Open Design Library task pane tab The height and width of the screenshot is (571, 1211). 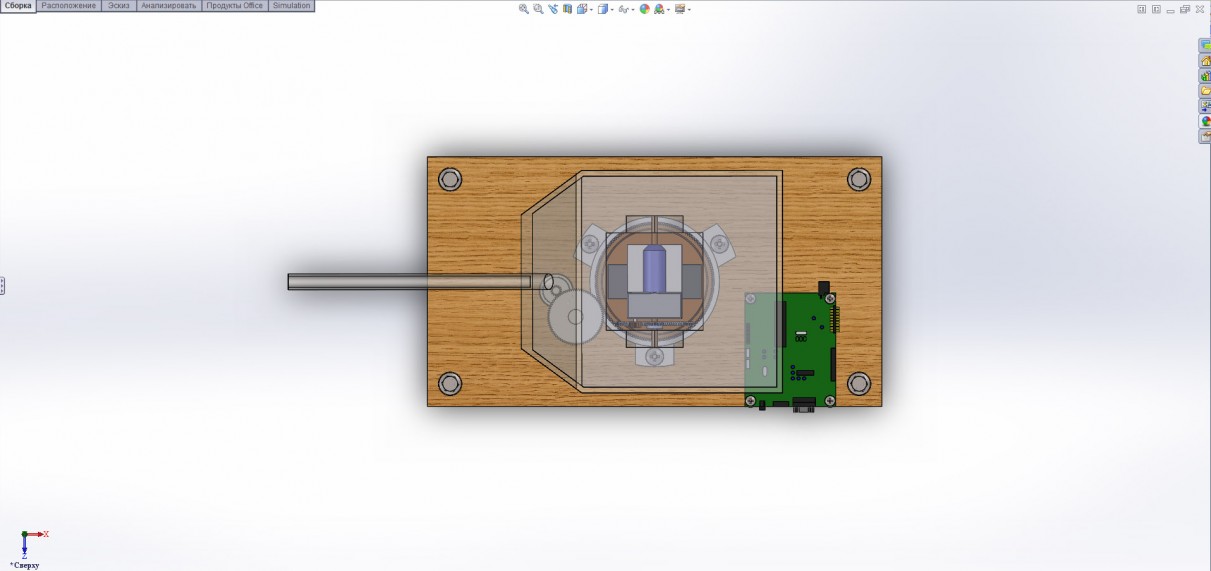point(1205,76)
